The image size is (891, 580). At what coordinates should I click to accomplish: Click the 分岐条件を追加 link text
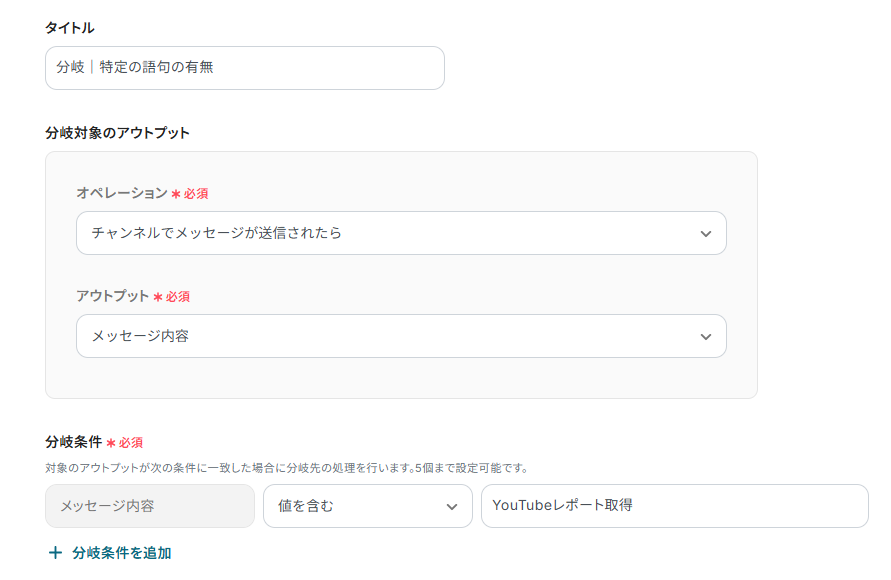pos(122,553)
